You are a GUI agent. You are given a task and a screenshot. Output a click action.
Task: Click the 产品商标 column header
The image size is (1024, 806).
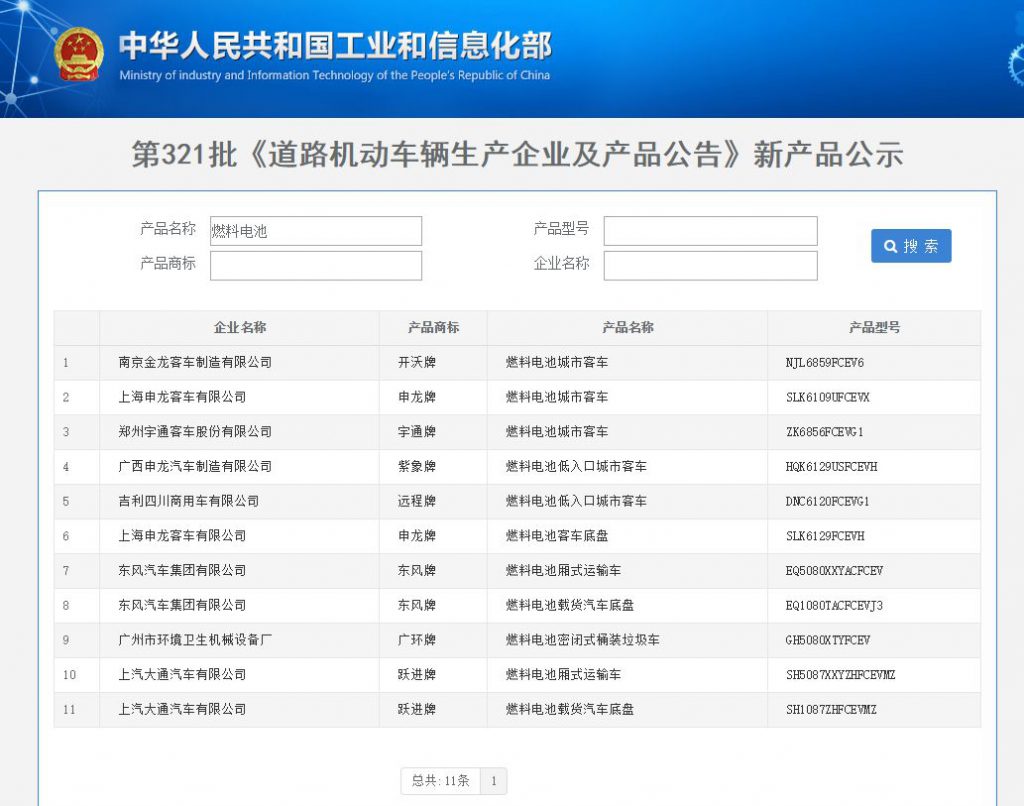(x=433, y=328)
